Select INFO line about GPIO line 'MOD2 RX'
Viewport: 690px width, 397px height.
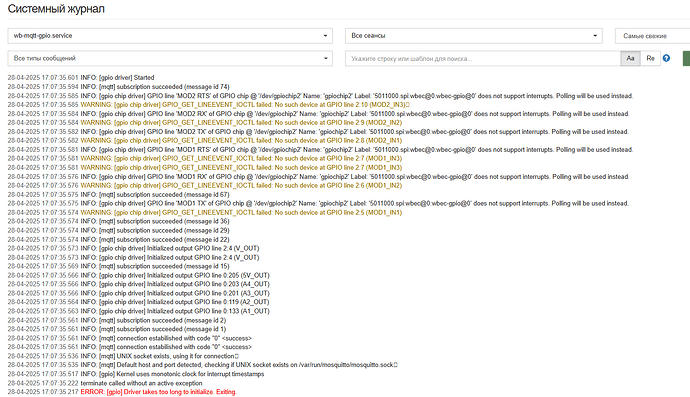319,114
